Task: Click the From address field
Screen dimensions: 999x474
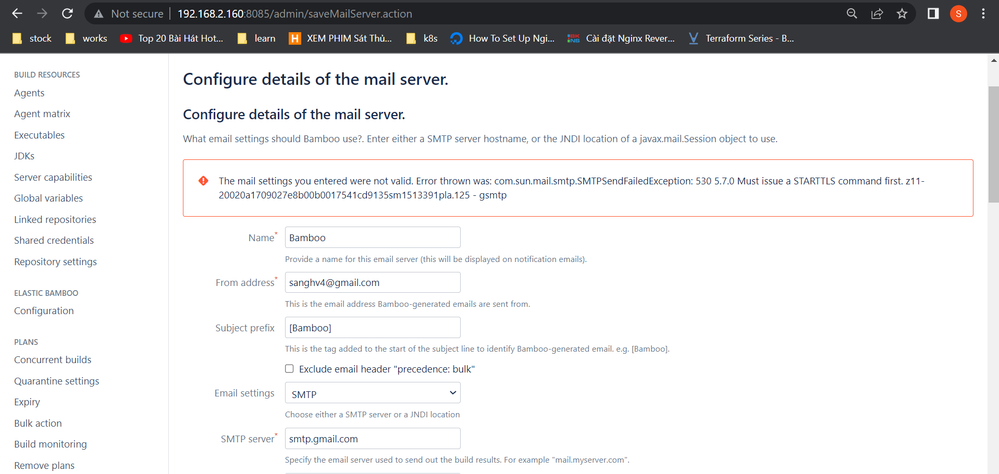Action: pos(373,282)
